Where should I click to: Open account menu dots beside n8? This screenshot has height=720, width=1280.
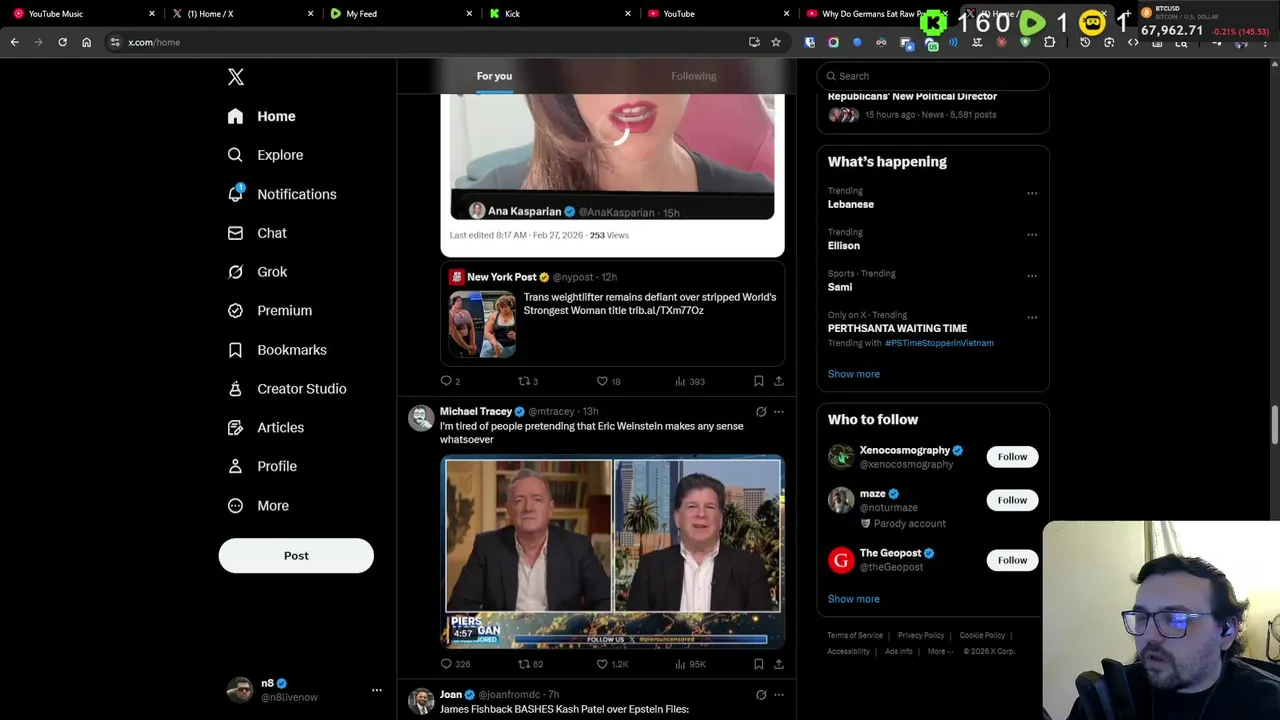tap(377, 690)
